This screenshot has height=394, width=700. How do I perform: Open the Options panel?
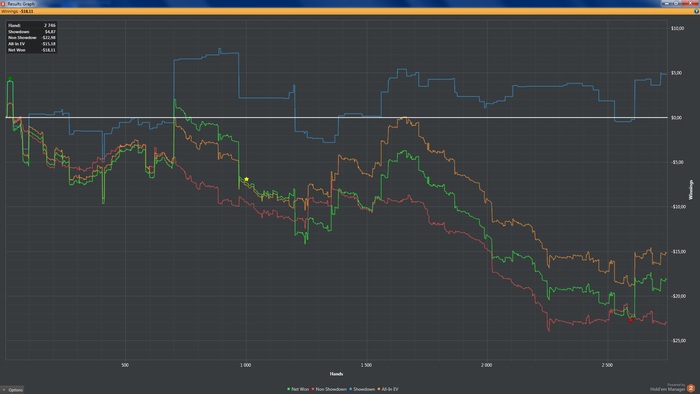12,390
